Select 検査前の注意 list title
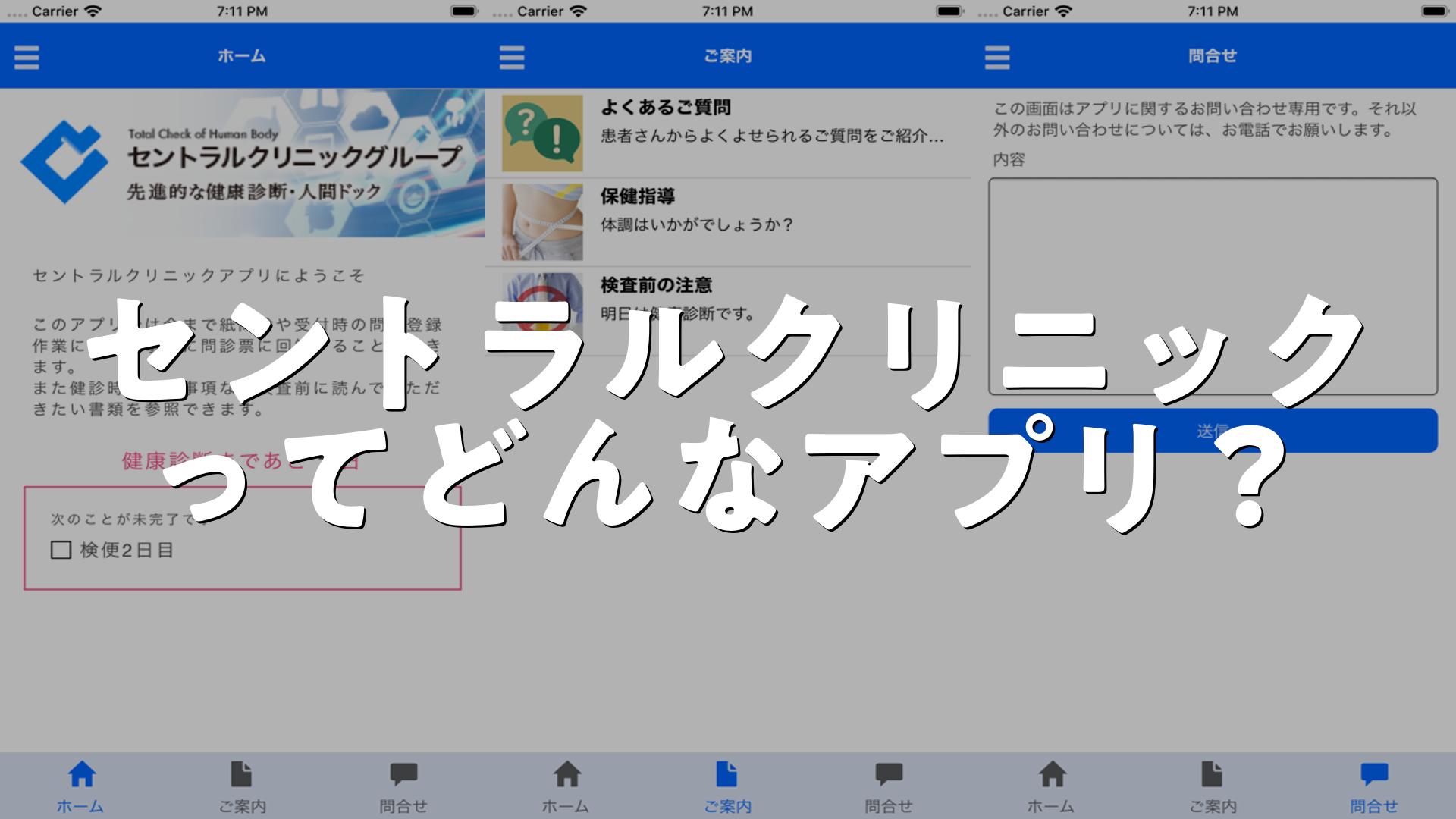The width and height of the screenshot is (1456, 819). tap(657, 285)
